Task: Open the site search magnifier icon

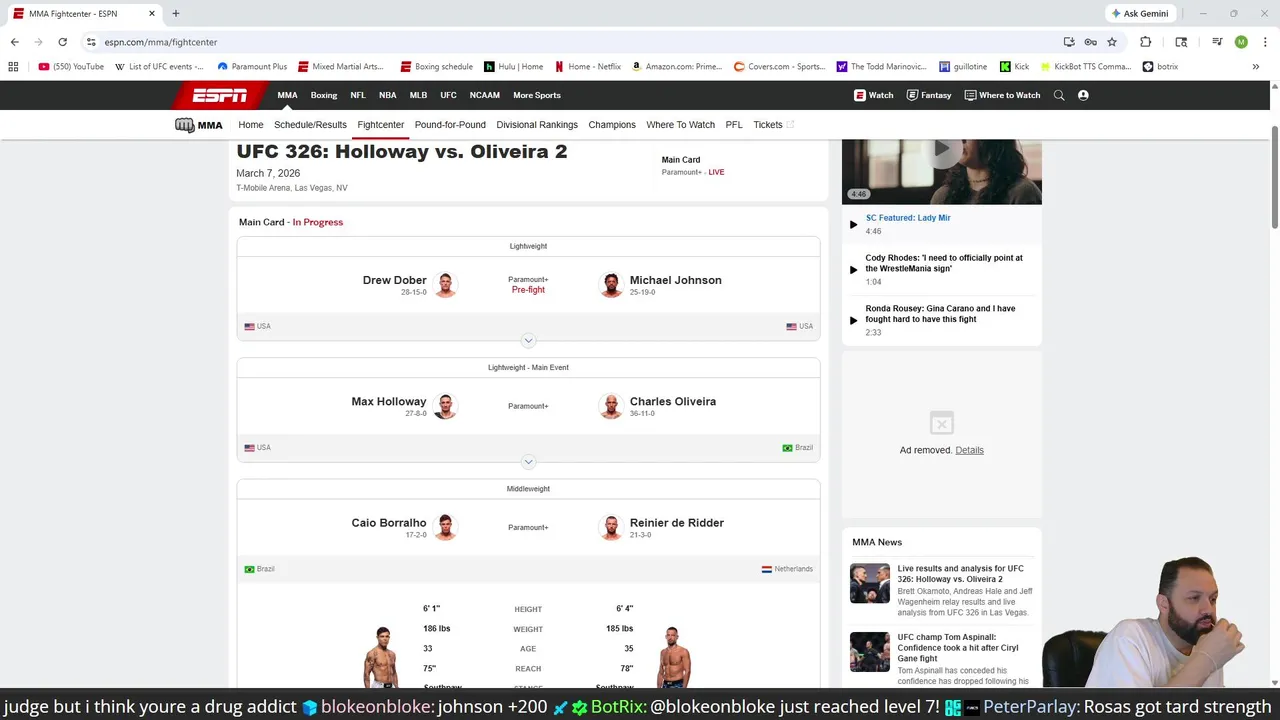Action: pos(1059,95)
